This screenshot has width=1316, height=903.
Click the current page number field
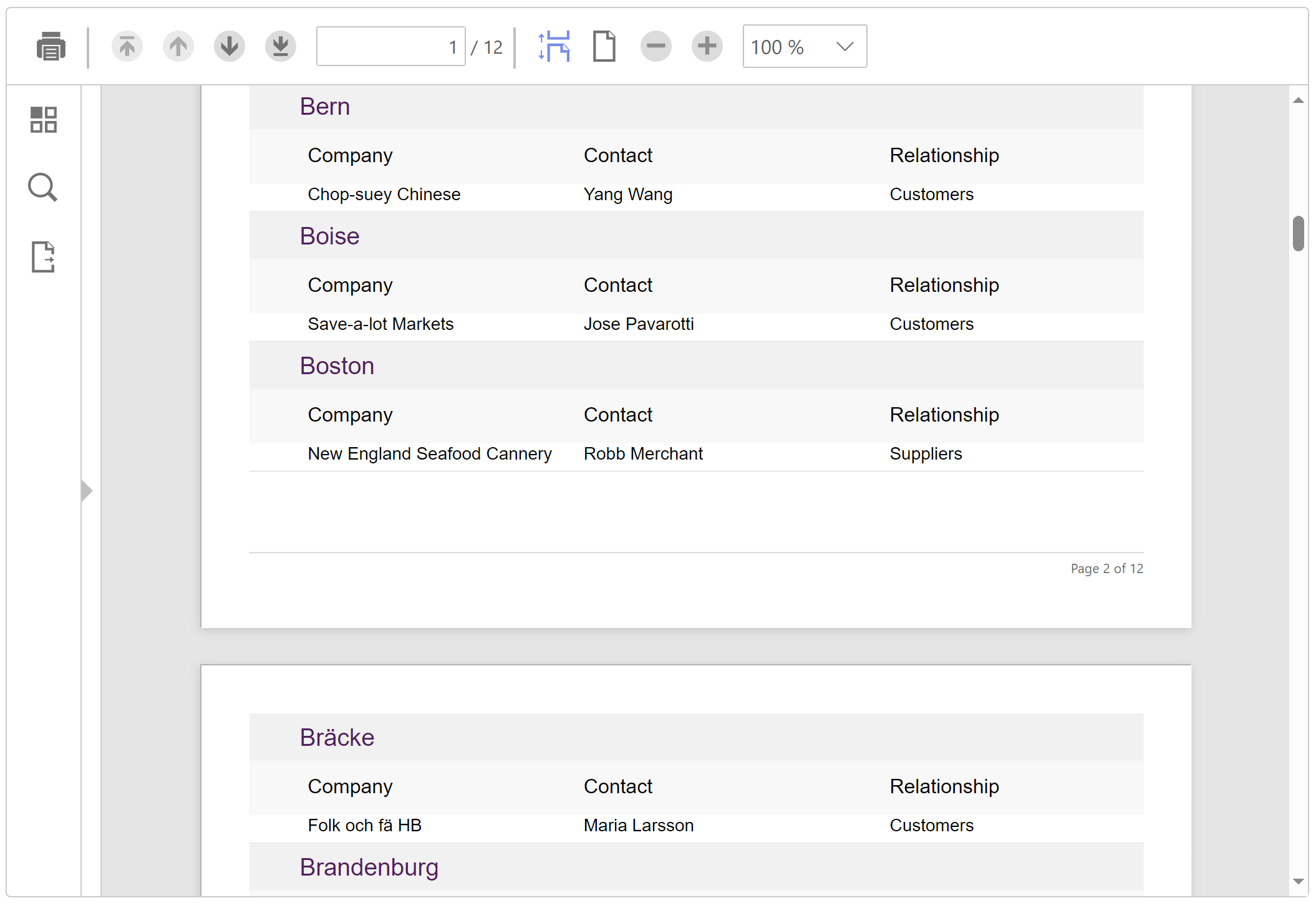[390, 47]
